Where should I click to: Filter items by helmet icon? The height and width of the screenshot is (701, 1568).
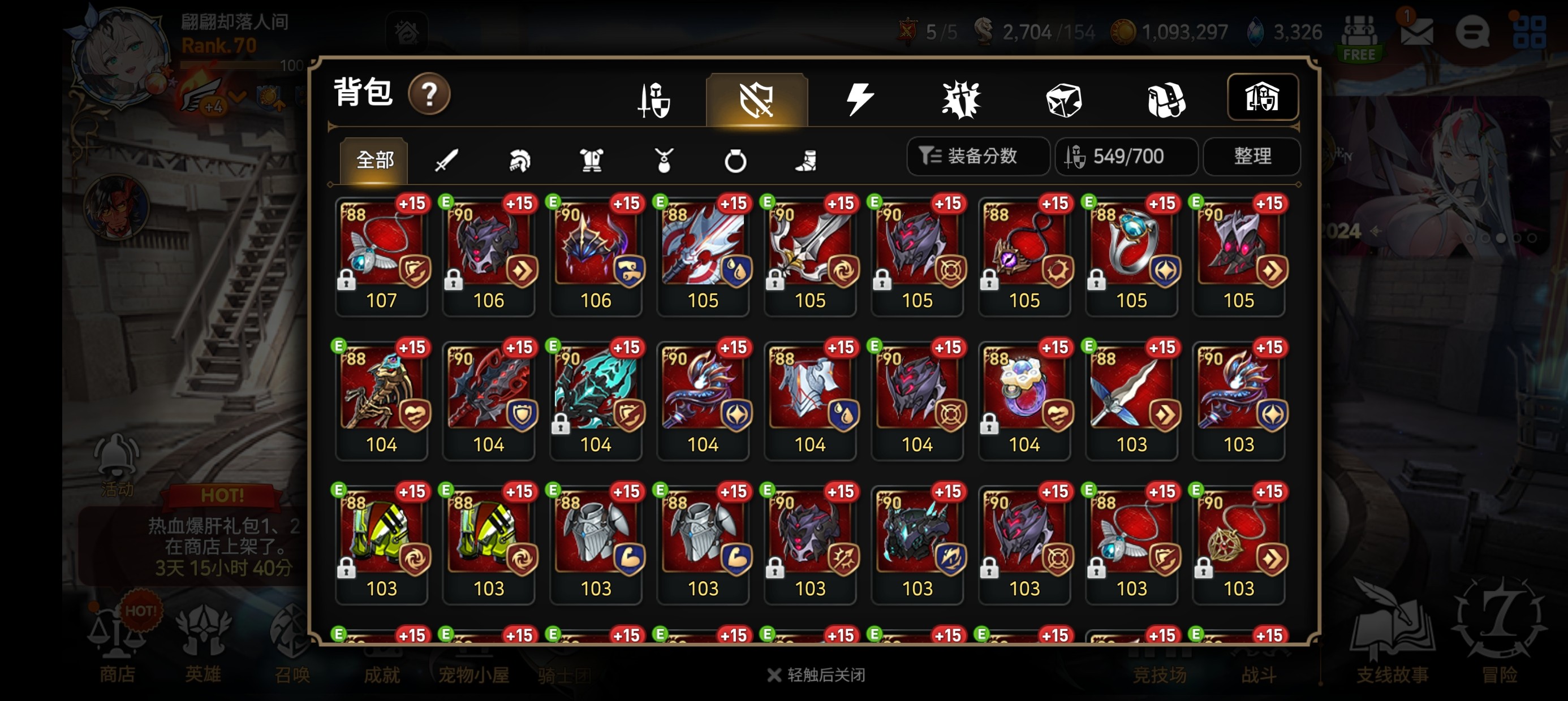[519, 161]
